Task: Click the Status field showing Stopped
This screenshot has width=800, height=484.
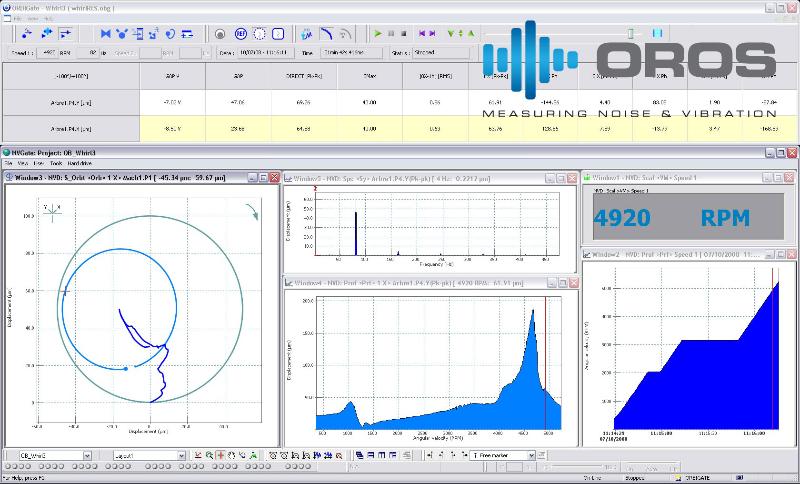Action: coord(440,53)
